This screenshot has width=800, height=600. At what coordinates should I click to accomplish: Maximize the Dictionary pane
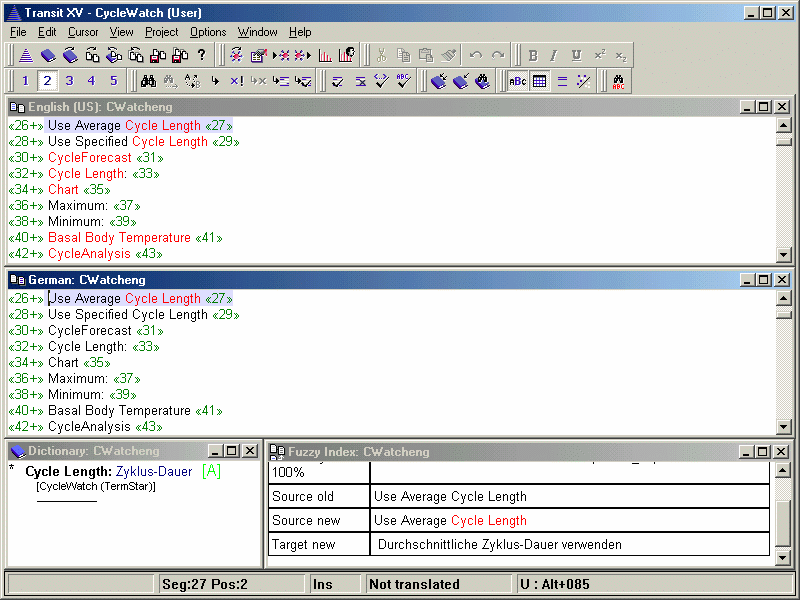[x=232, y=451]
